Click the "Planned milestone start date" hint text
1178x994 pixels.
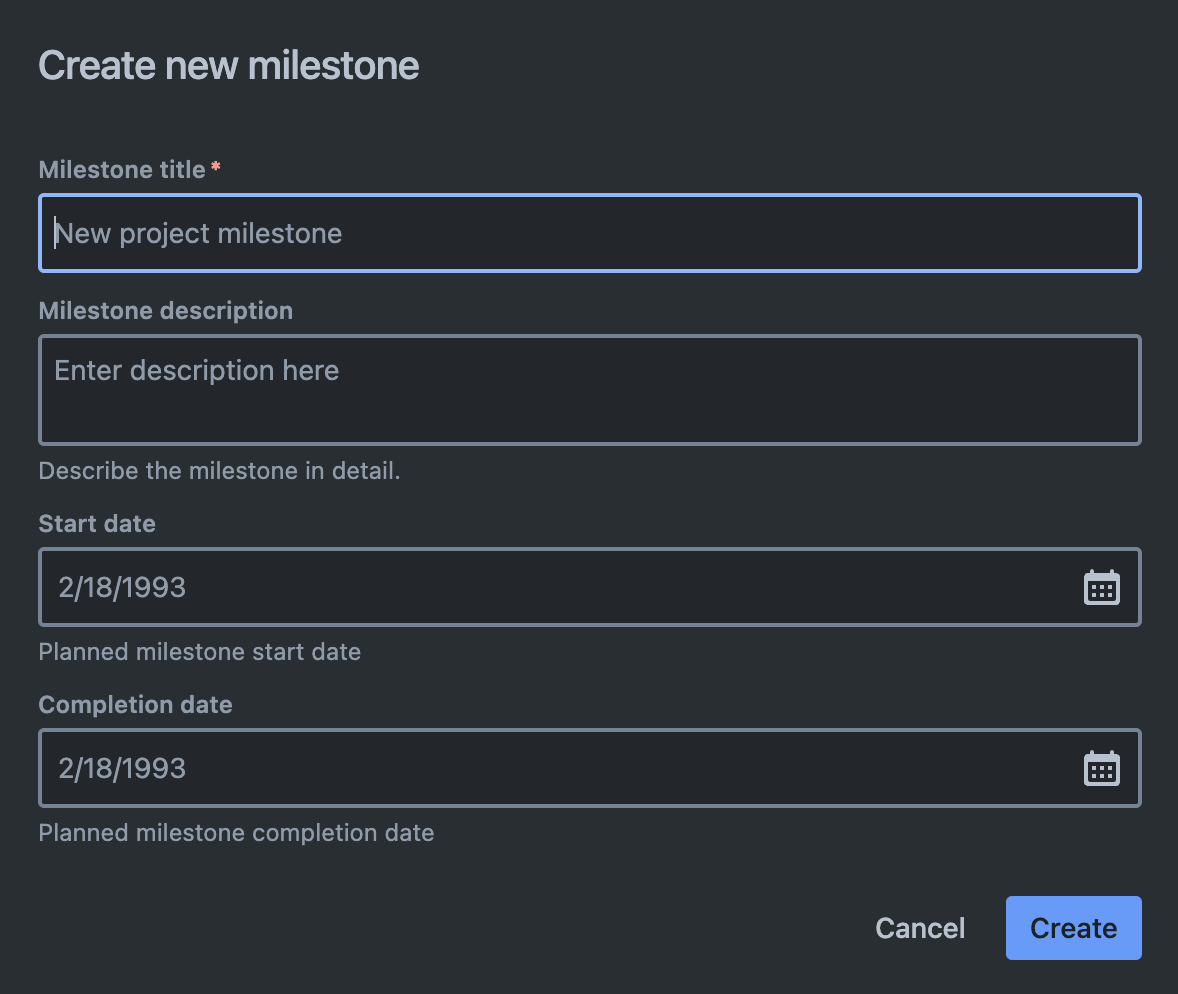(x=199, y=652)
